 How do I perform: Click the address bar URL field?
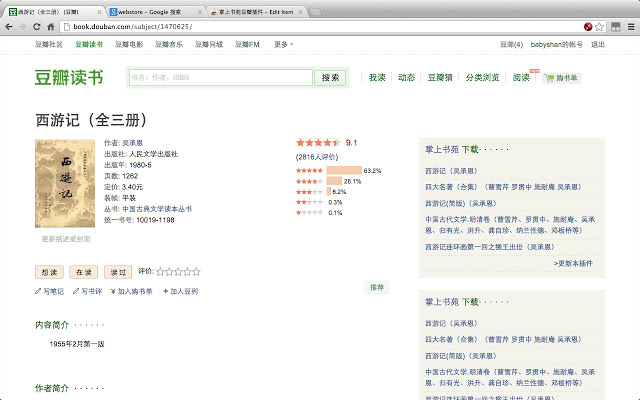pos(322,27)
